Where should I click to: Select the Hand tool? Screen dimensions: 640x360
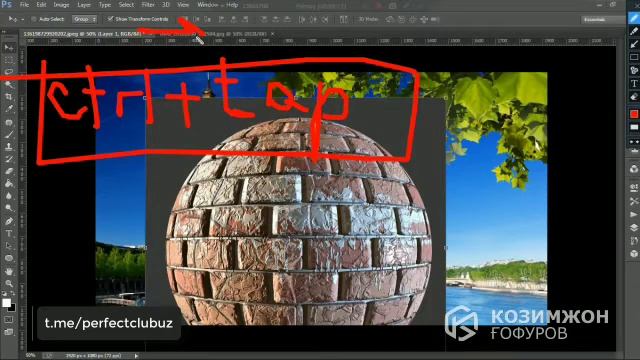pos(9,271)
